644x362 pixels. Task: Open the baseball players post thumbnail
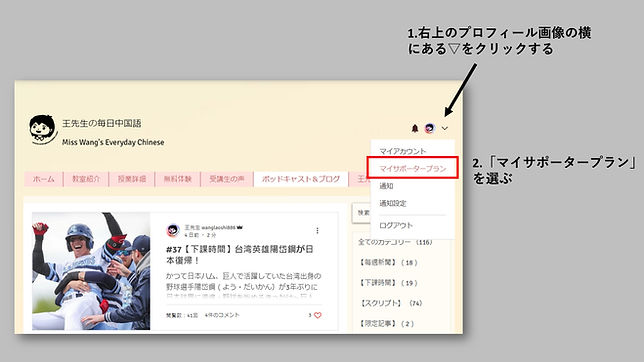pyautogui.click(x=91, y=271)
